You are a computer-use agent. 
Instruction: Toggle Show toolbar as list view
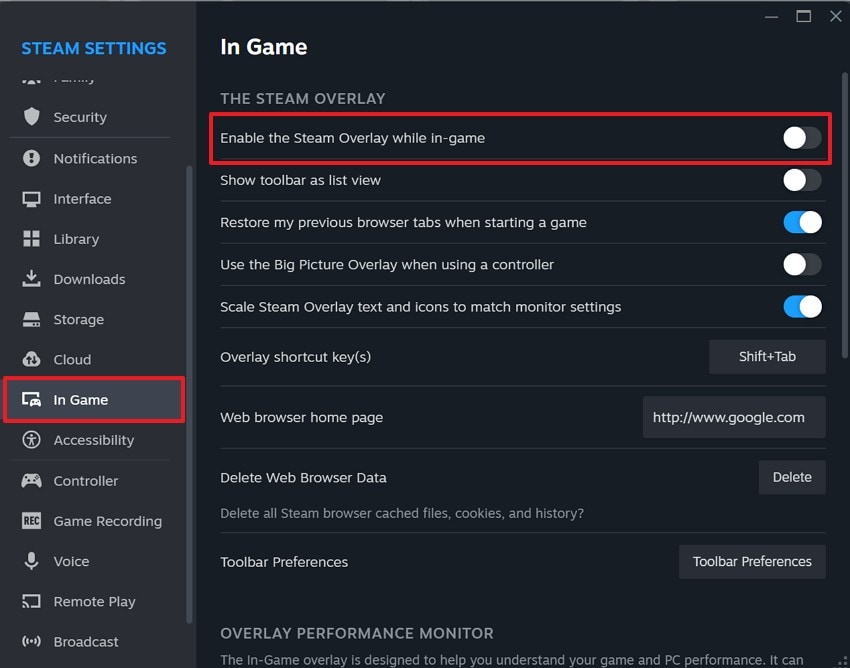coord(801,180)
